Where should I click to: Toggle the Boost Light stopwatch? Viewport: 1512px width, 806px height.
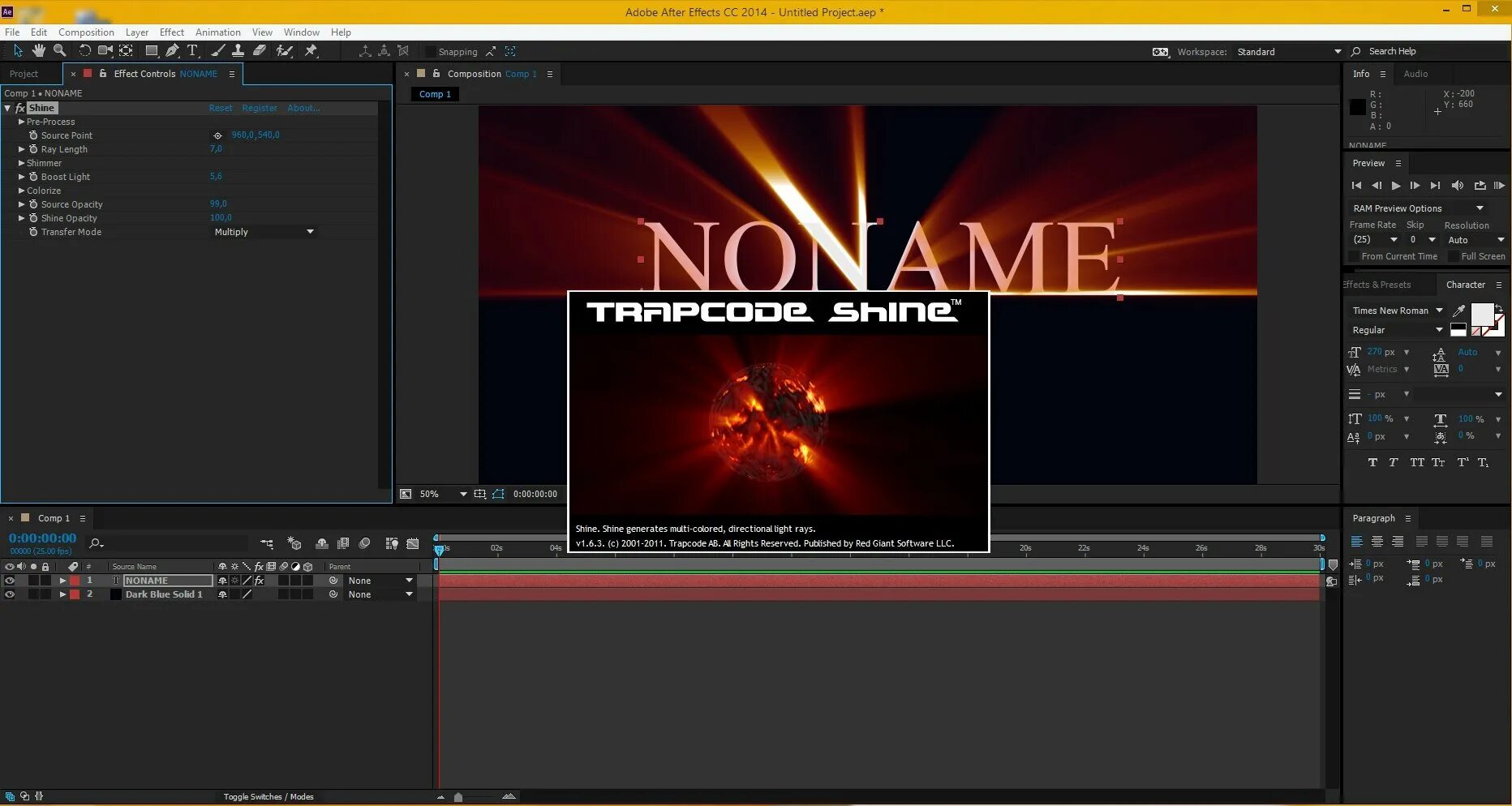pos(33,177)
